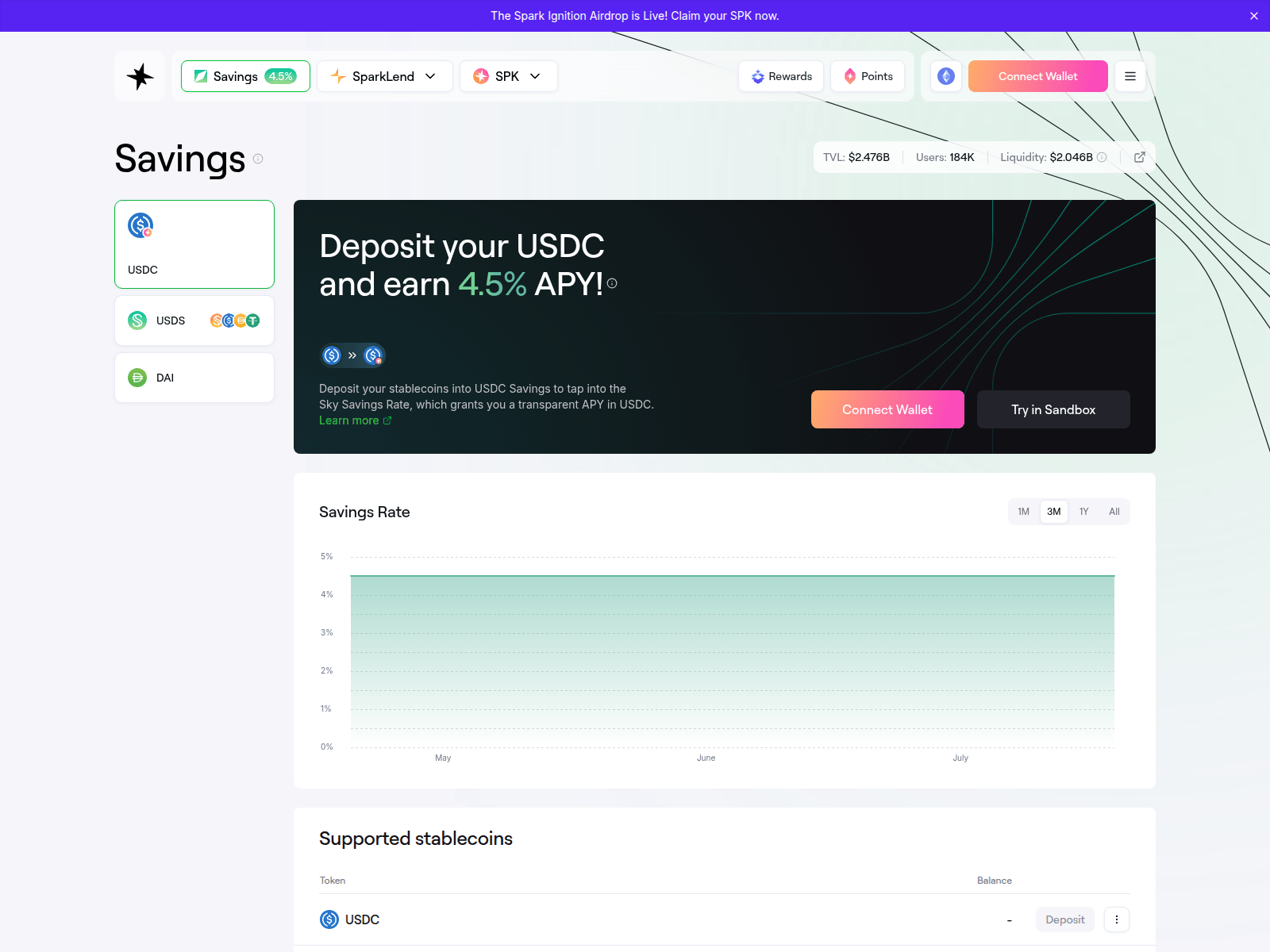Click the DAI coin icon in sidebar

[137, 378]
